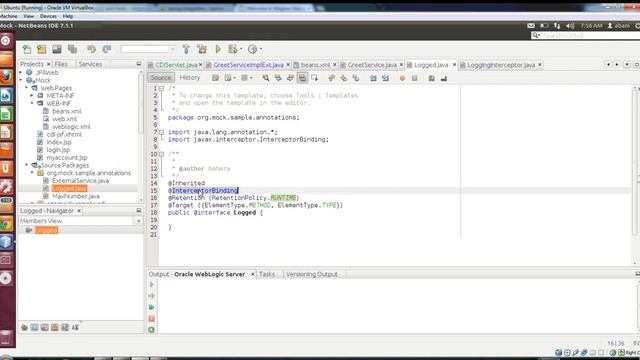Click the Build Project hammer icon
This screenshot has width=640, height=360.
click(186, 49)
